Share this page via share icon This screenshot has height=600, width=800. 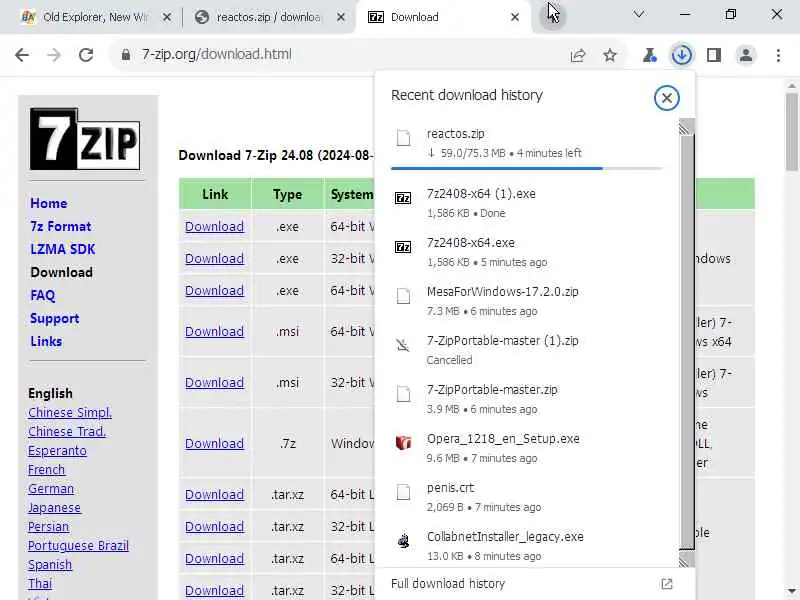[578, 55]
